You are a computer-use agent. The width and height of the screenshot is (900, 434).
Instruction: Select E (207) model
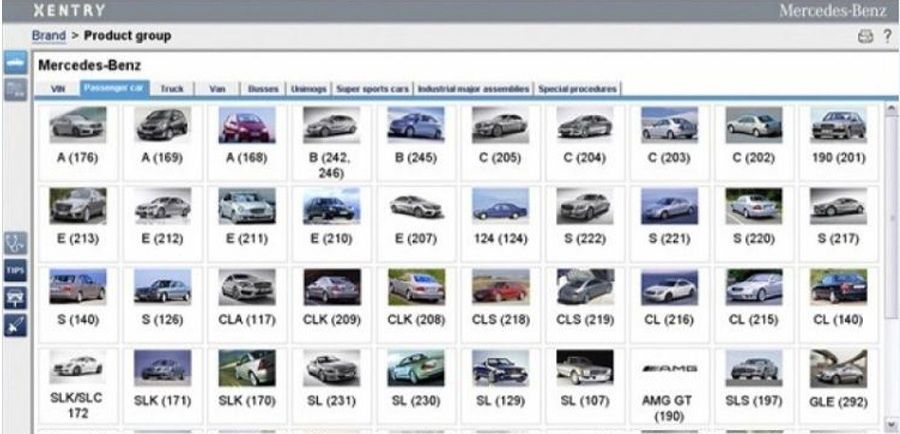pyautogui.click(x=416, y=223)
